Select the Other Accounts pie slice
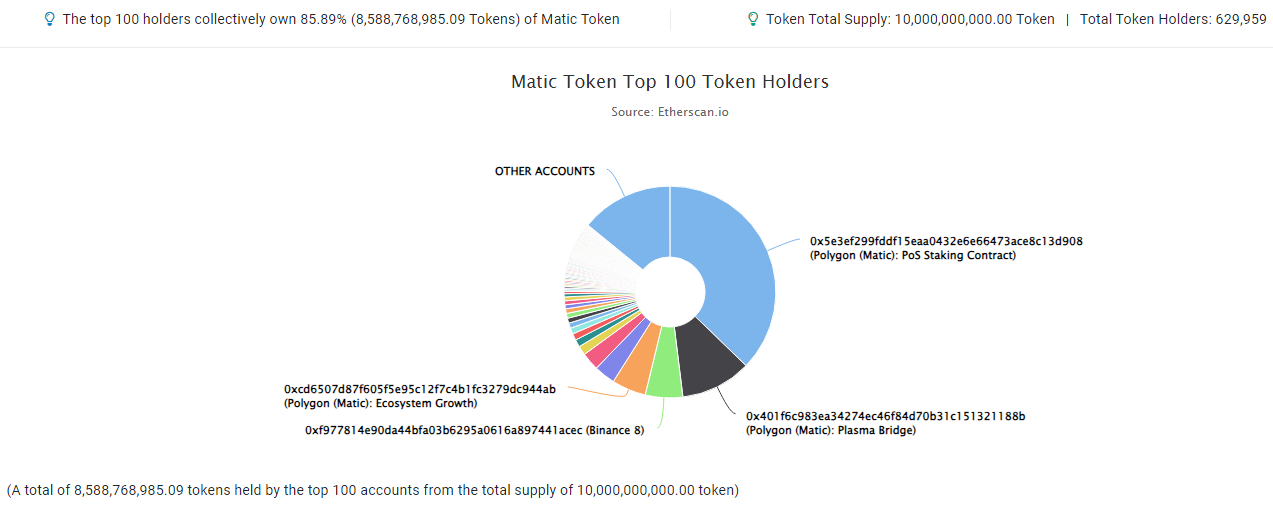 point(632,225)
